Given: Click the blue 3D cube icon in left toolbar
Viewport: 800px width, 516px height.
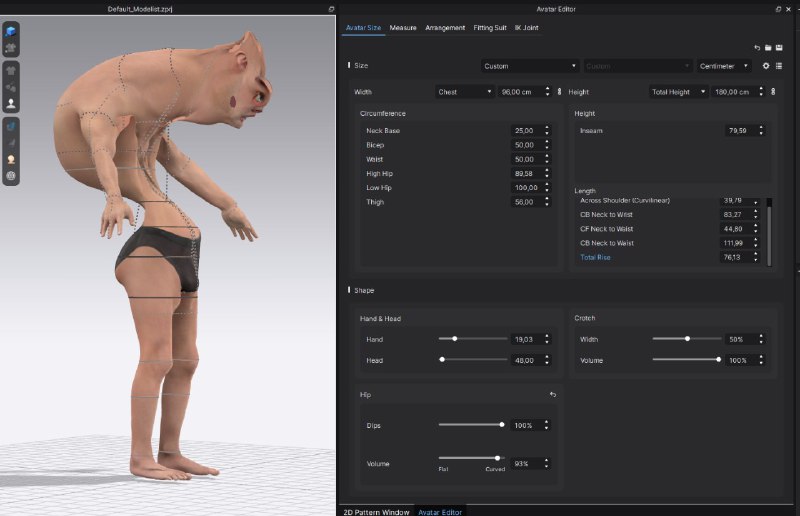Looking at the screenshot, I should coord(10,31).
